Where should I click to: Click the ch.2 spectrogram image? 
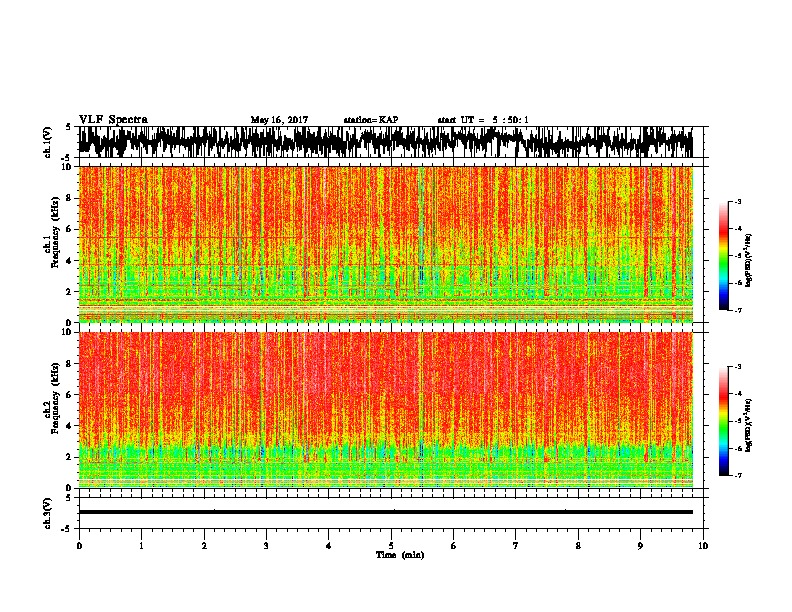pyautogui.click(x=386, y=410)
